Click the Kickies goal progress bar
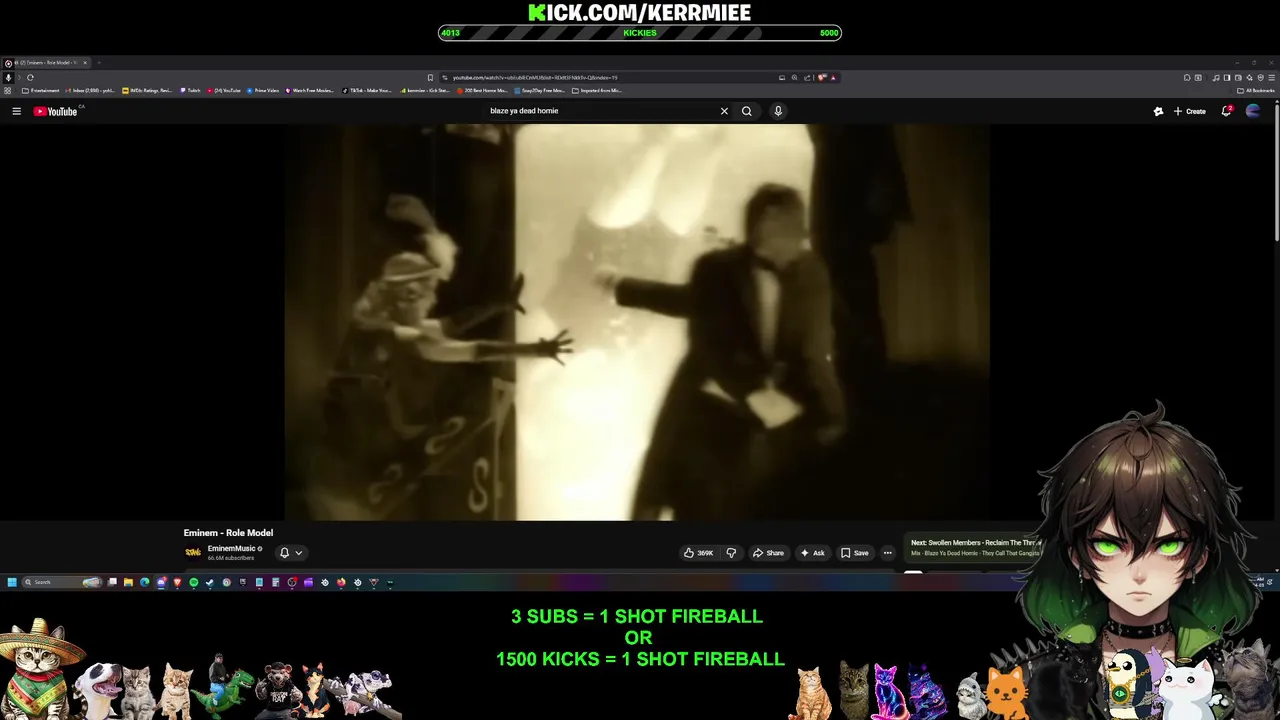Screen dimensions: 1280x720 tap(640, 33)
